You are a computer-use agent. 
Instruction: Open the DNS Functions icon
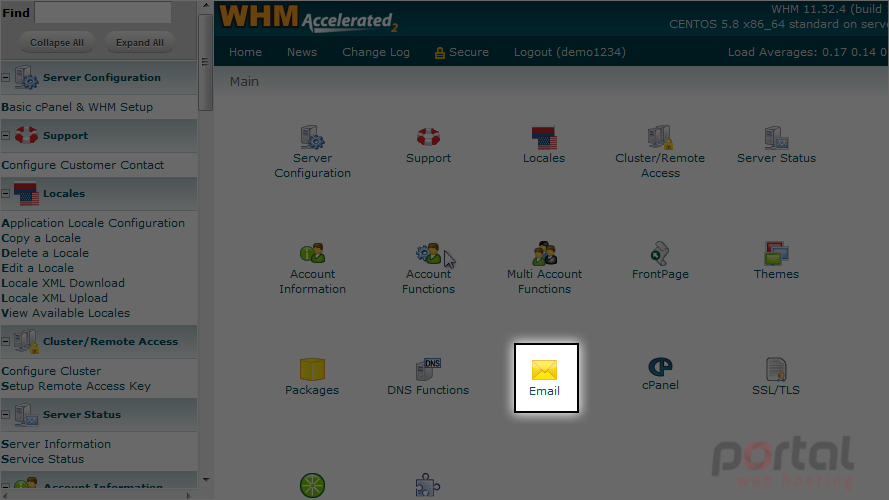[428, 369]
